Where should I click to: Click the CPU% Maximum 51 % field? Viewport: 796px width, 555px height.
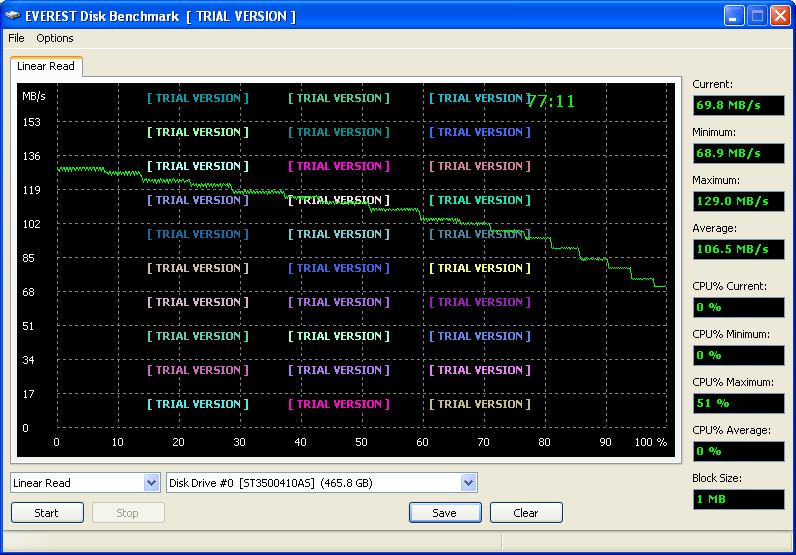click(738, 403)
